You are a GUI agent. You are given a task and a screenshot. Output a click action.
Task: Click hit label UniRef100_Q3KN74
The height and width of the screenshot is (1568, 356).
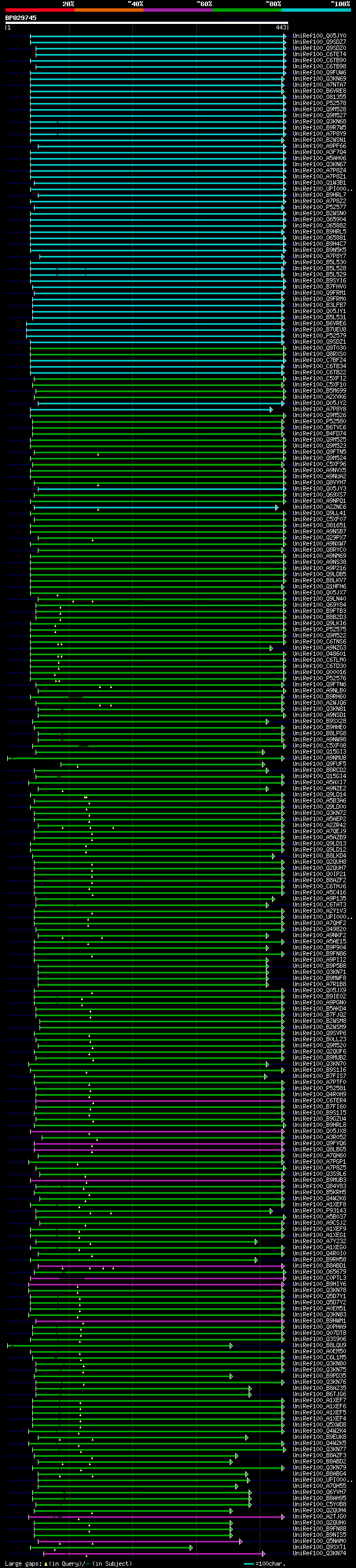click(x=319, y=1553)
